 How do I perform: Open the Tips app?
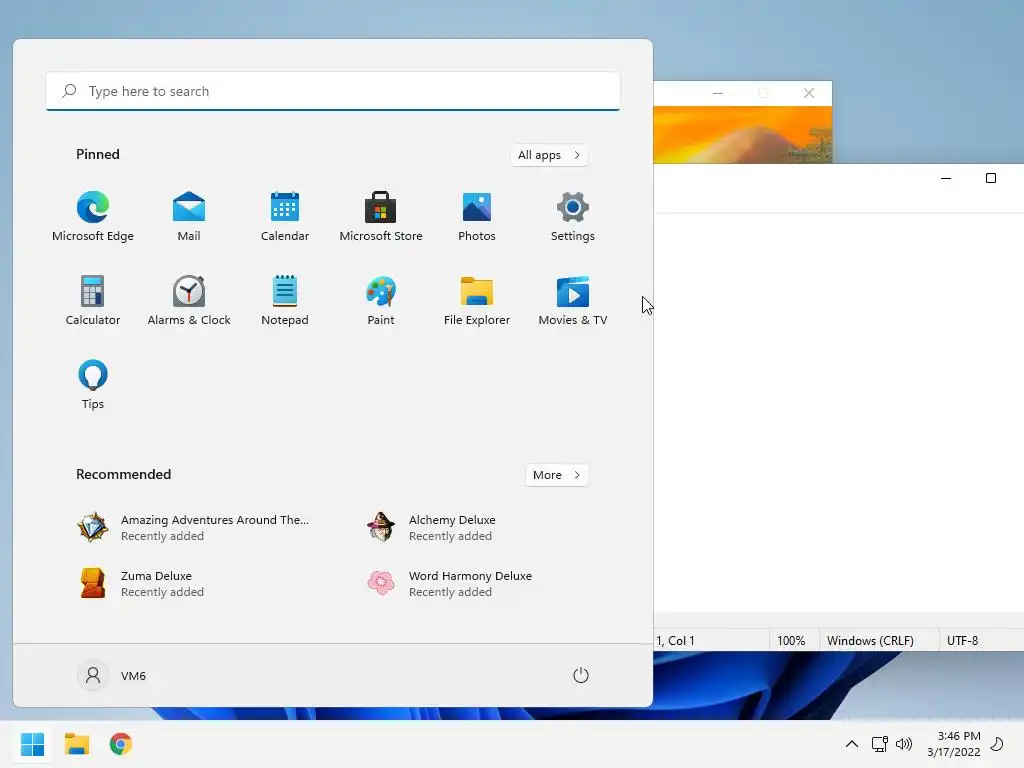point(93,385)
